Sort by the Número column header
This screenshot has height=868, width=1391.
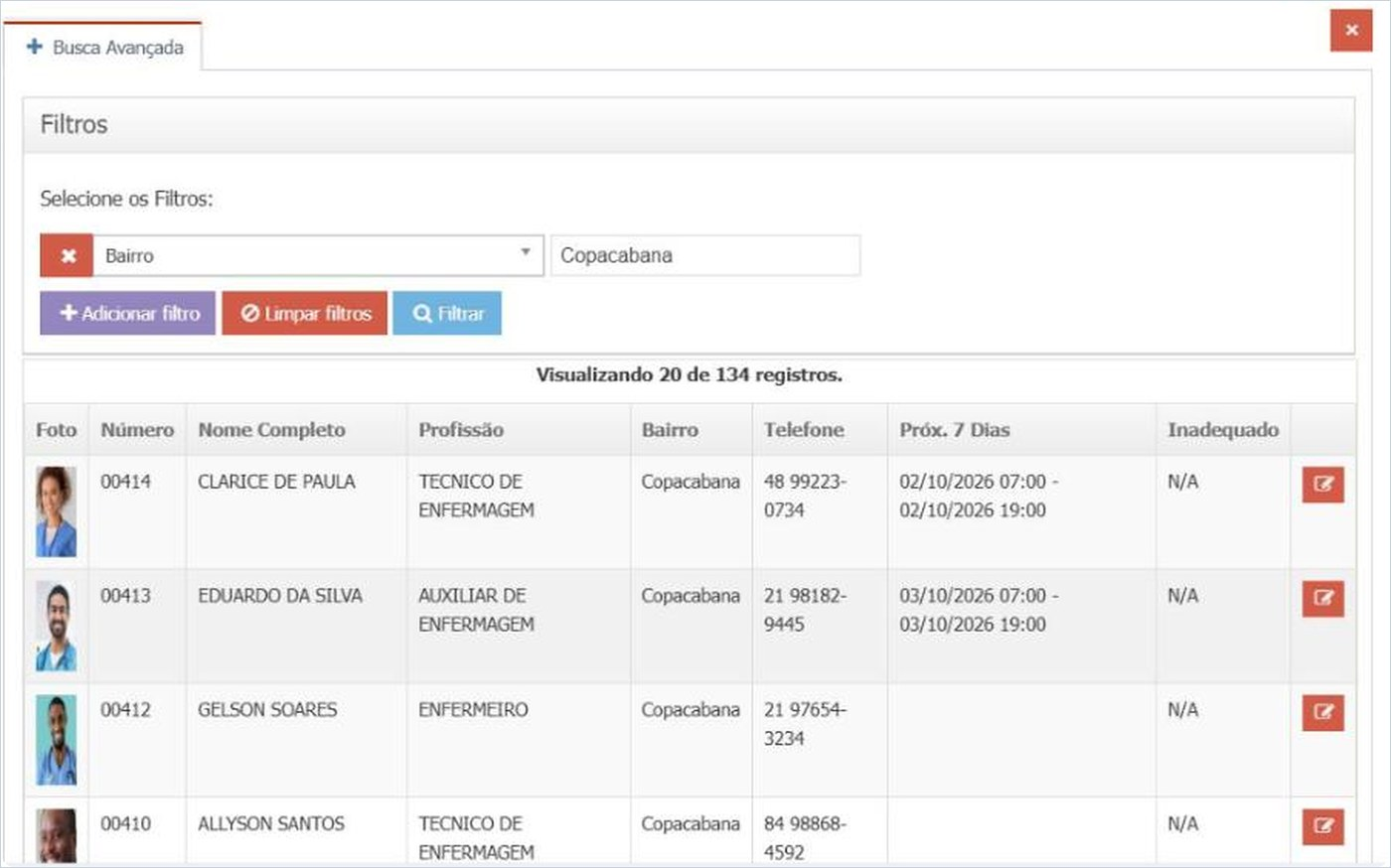137,430
